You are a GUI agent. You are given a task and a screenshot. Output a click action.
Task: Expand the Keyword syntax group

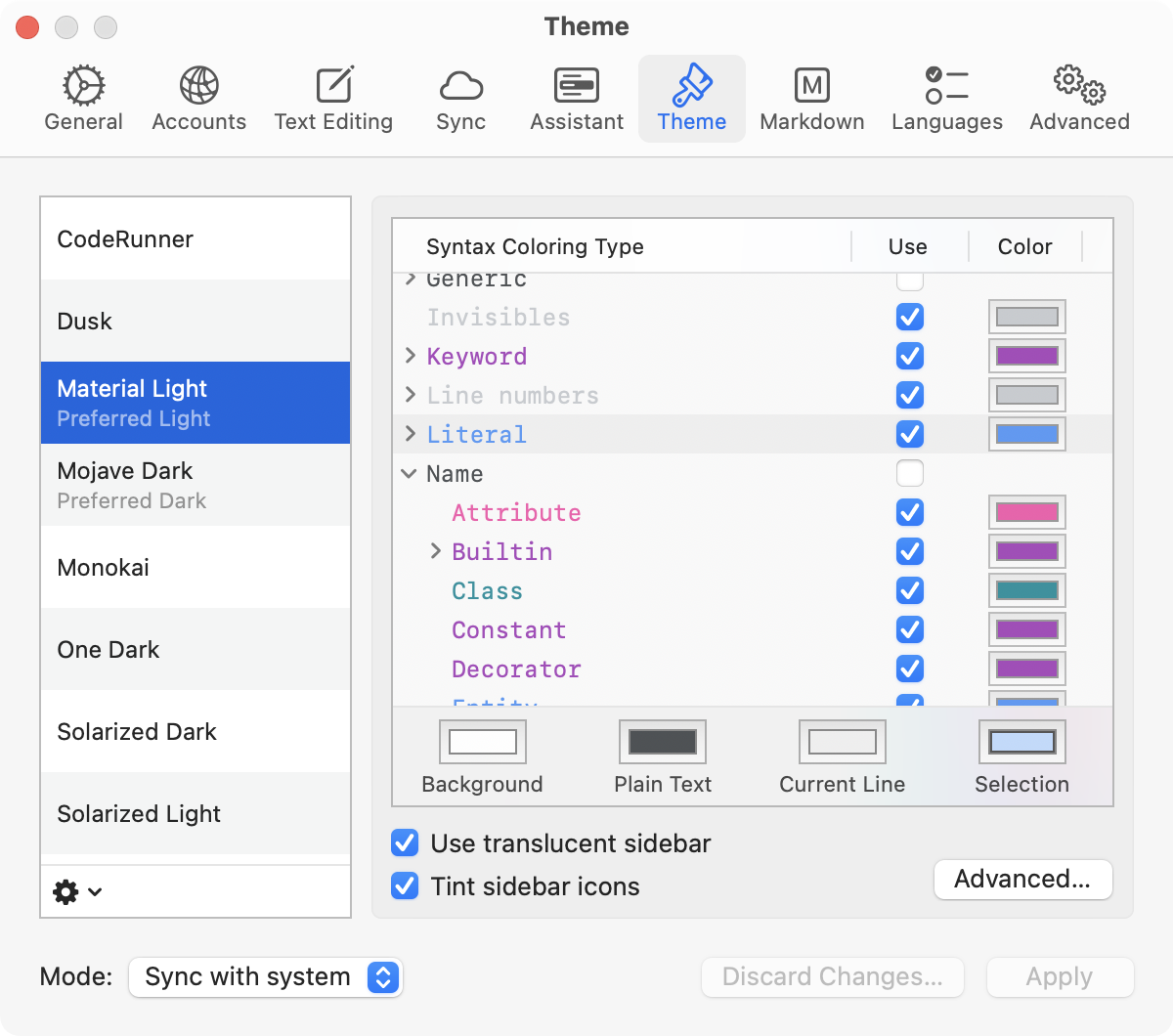pos(411,356)
